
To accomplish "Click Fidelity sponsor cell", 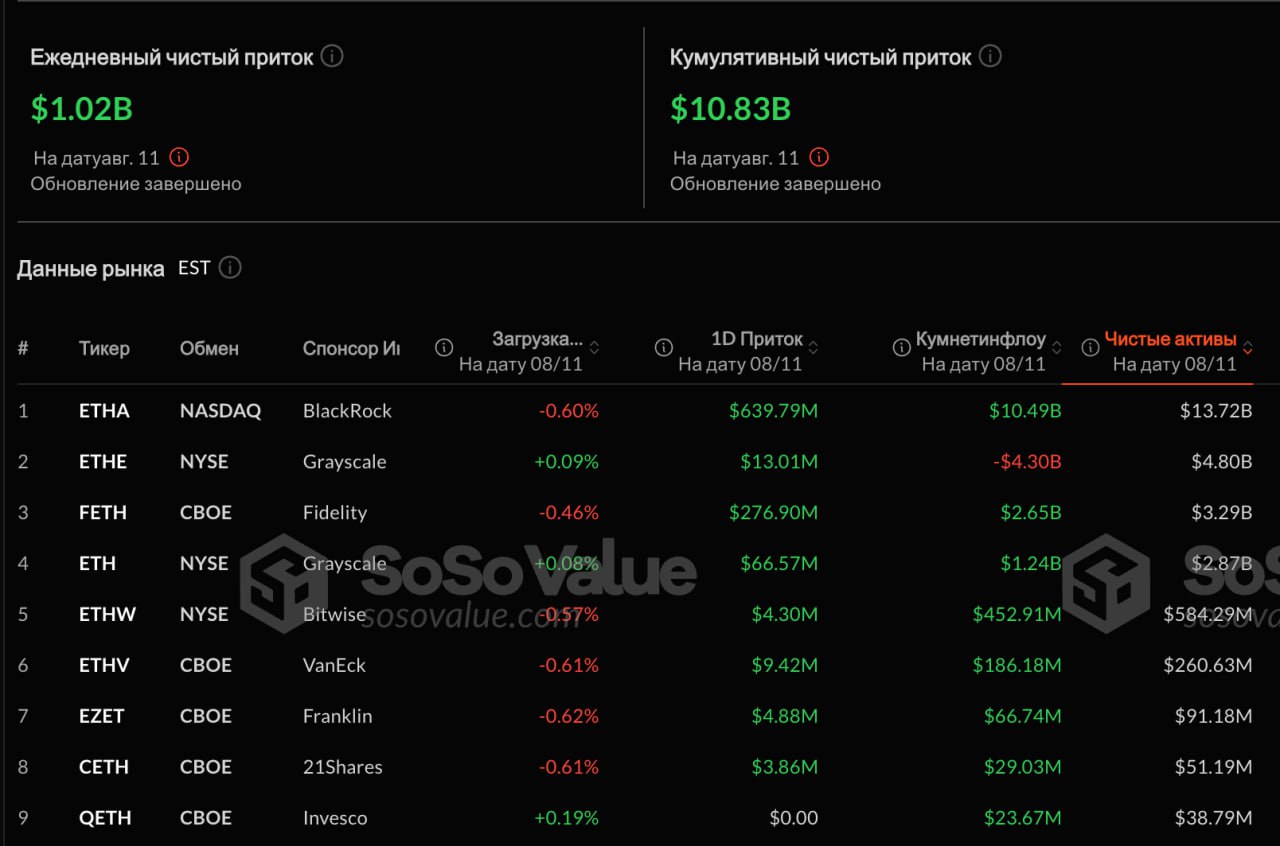I will [335, 513].
